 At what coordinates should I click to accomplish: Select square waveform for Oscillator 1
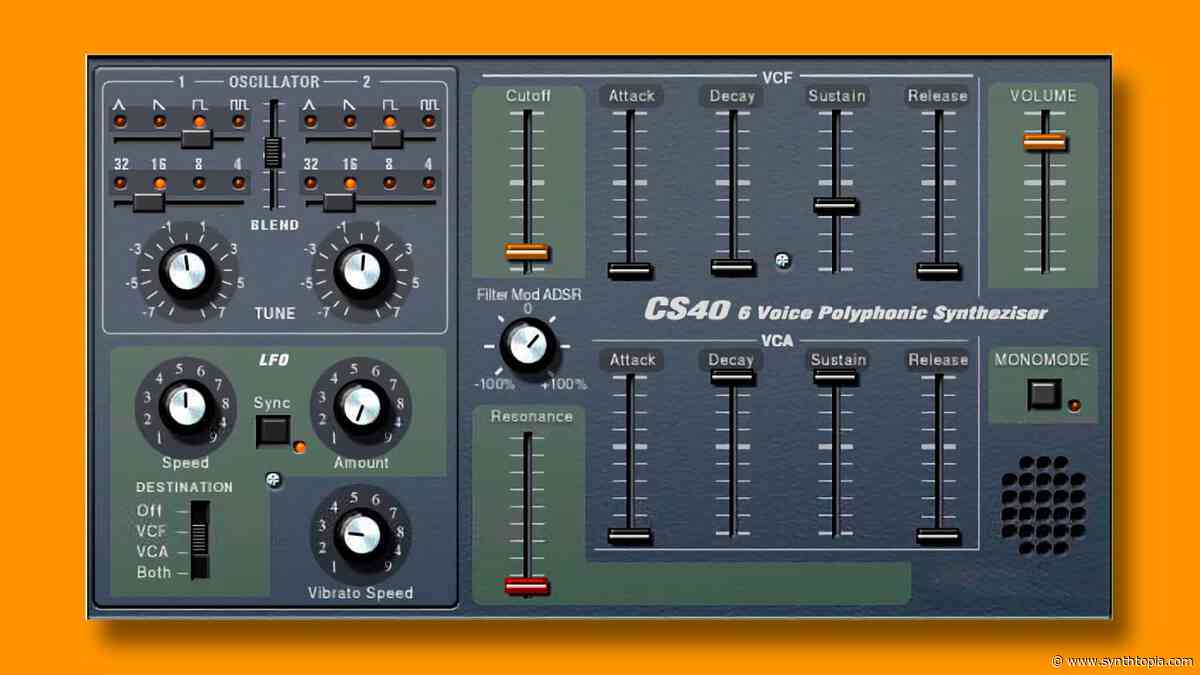(x=199, y=121)
